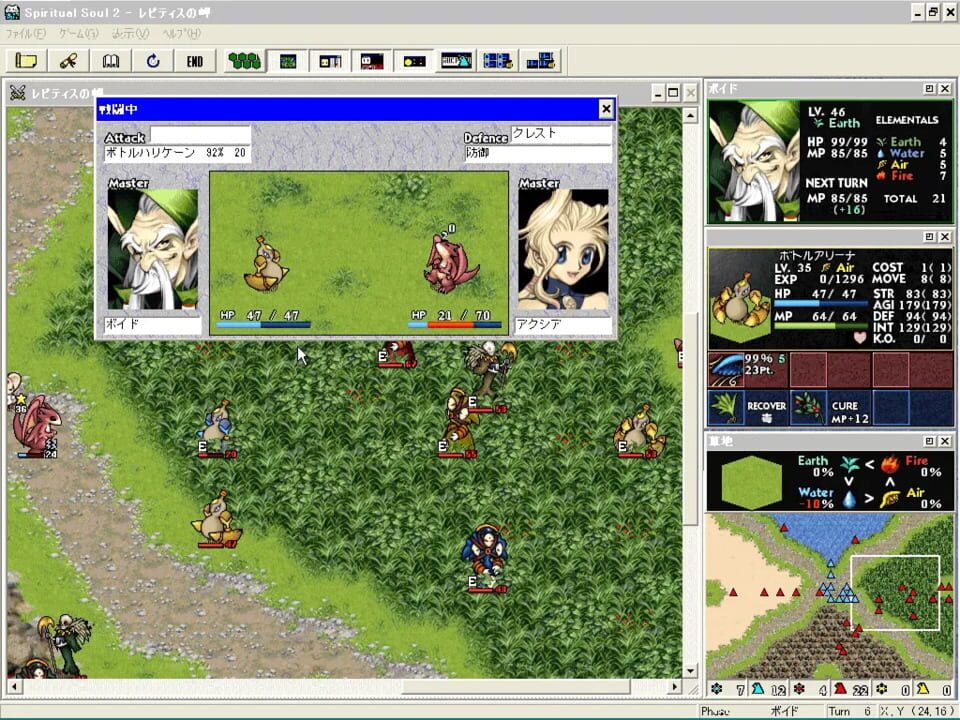Viewport: 960px width, 720px height.
Task: Click the blue robed unit on the map
Action: click(485, 551)
